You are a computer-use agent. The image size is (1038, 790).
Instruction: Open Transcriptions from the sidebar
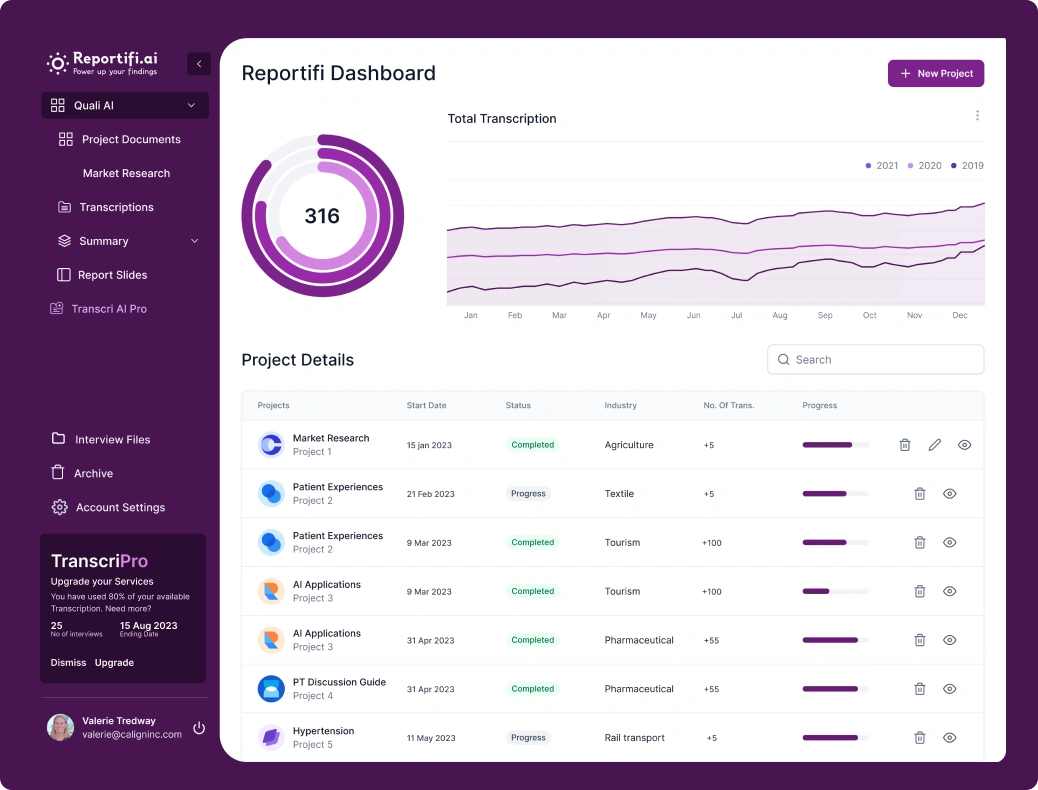116,207
